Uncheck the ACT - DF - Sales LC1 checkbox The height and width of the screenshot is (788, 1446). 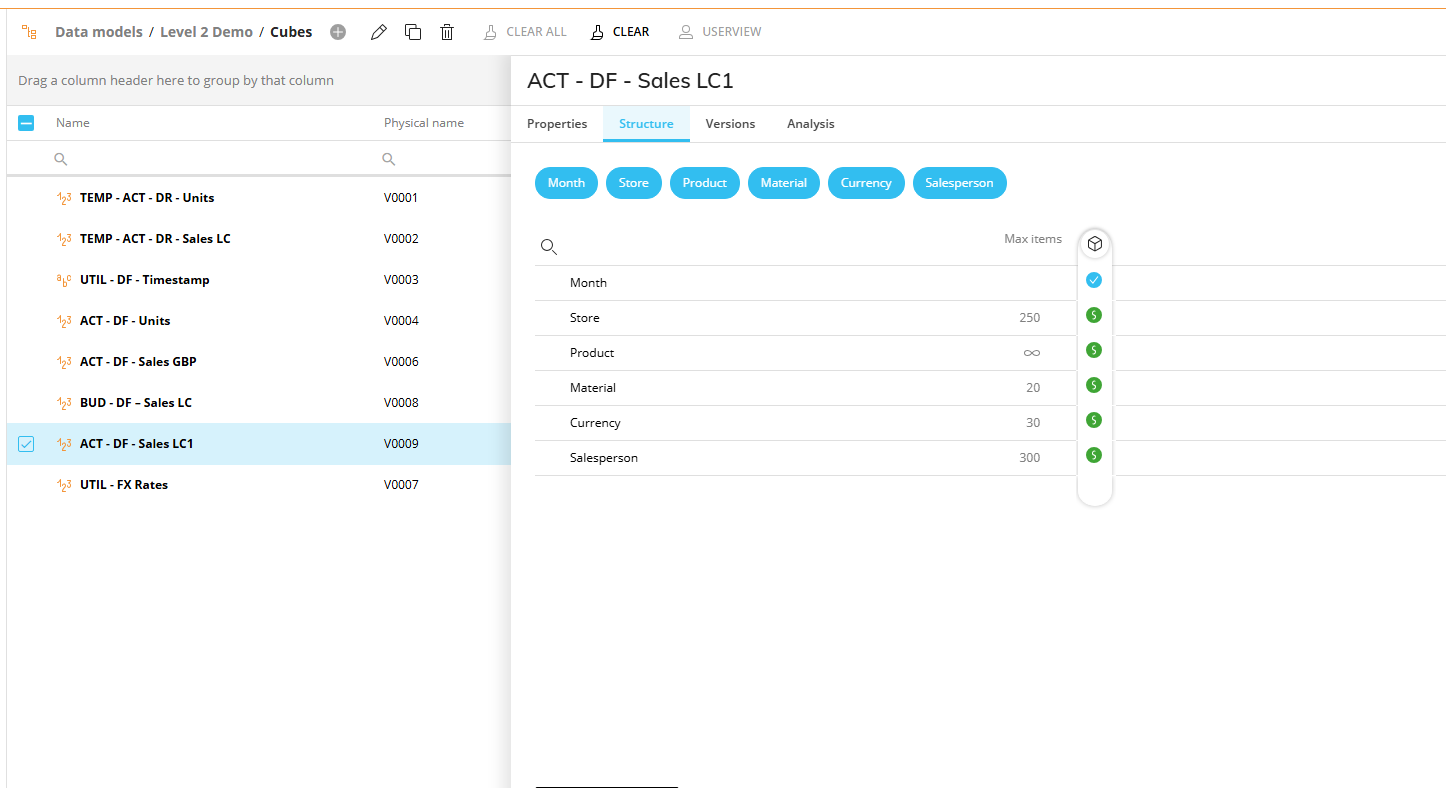(26, 444)
